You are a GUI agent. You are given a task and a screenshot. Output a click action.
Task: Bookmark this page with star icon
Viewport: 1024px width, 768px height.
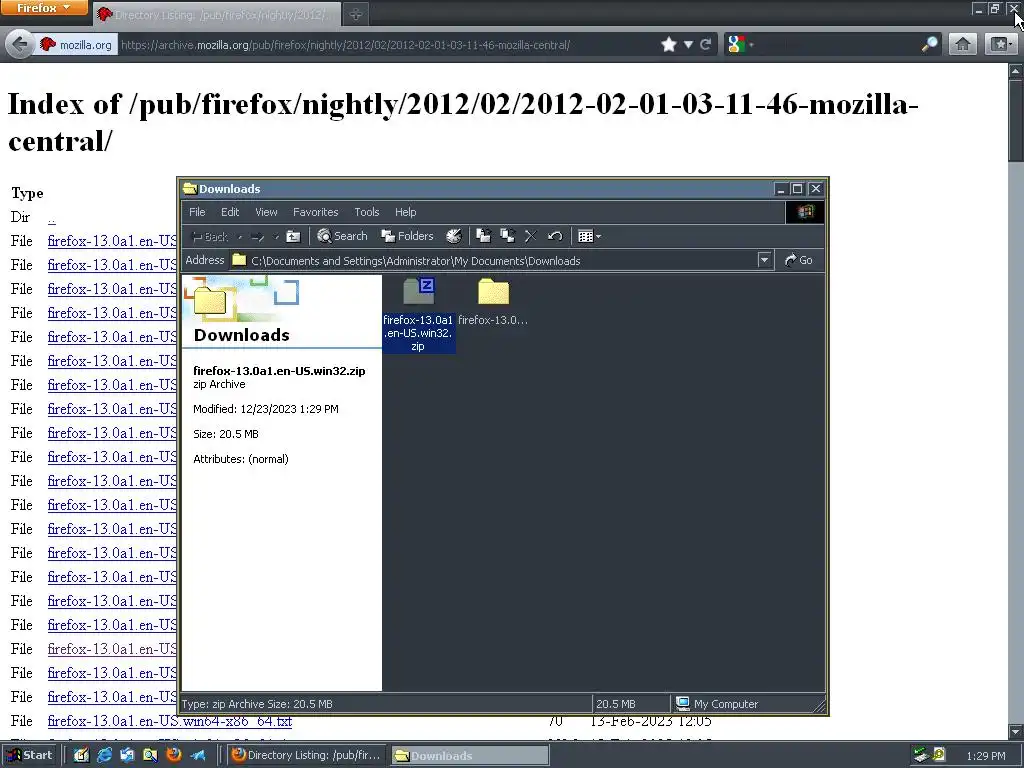coord(669,44)
